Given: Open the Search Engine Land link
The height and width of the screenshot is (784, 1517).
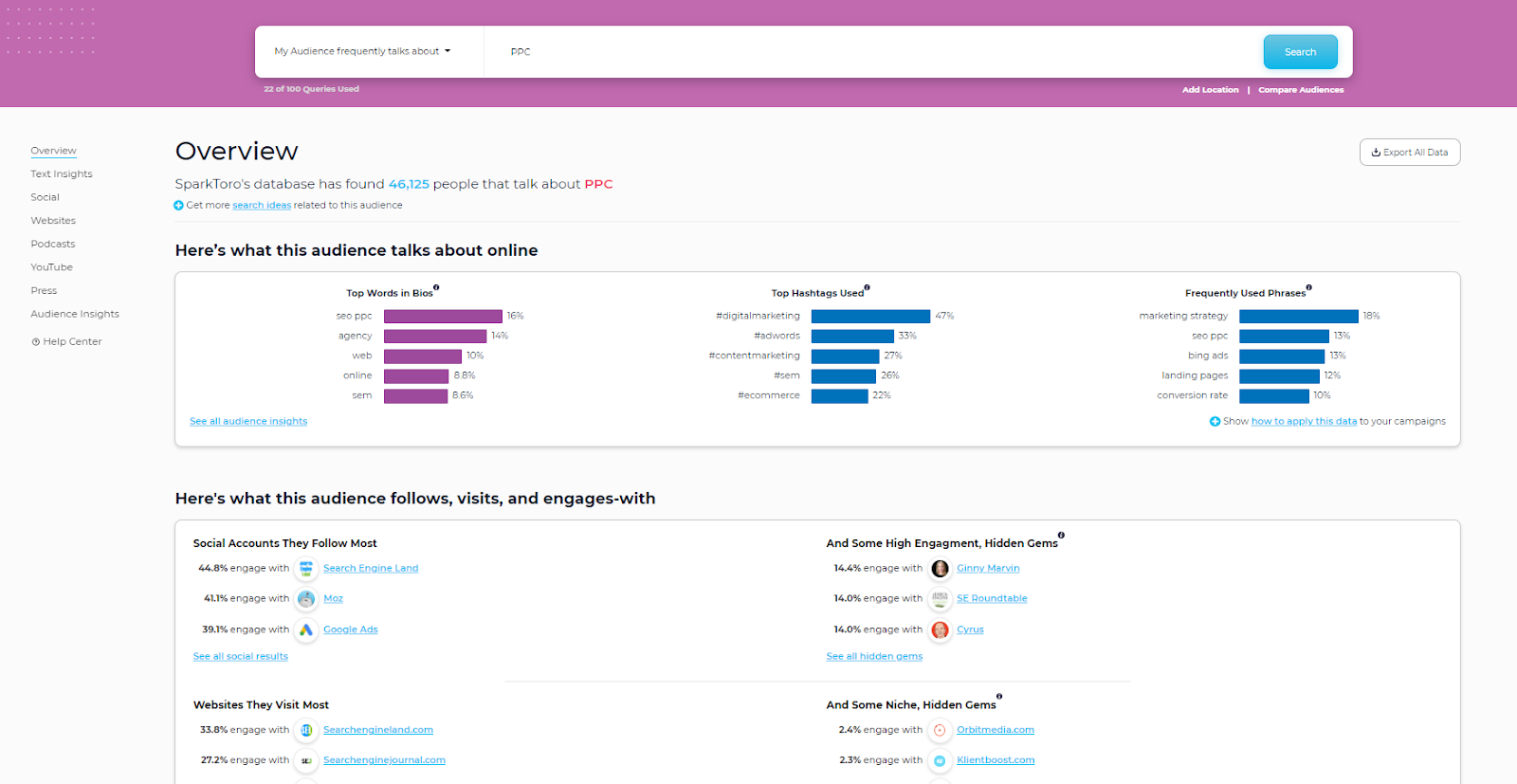Looking at the screenshot, I should coord(371,569).
